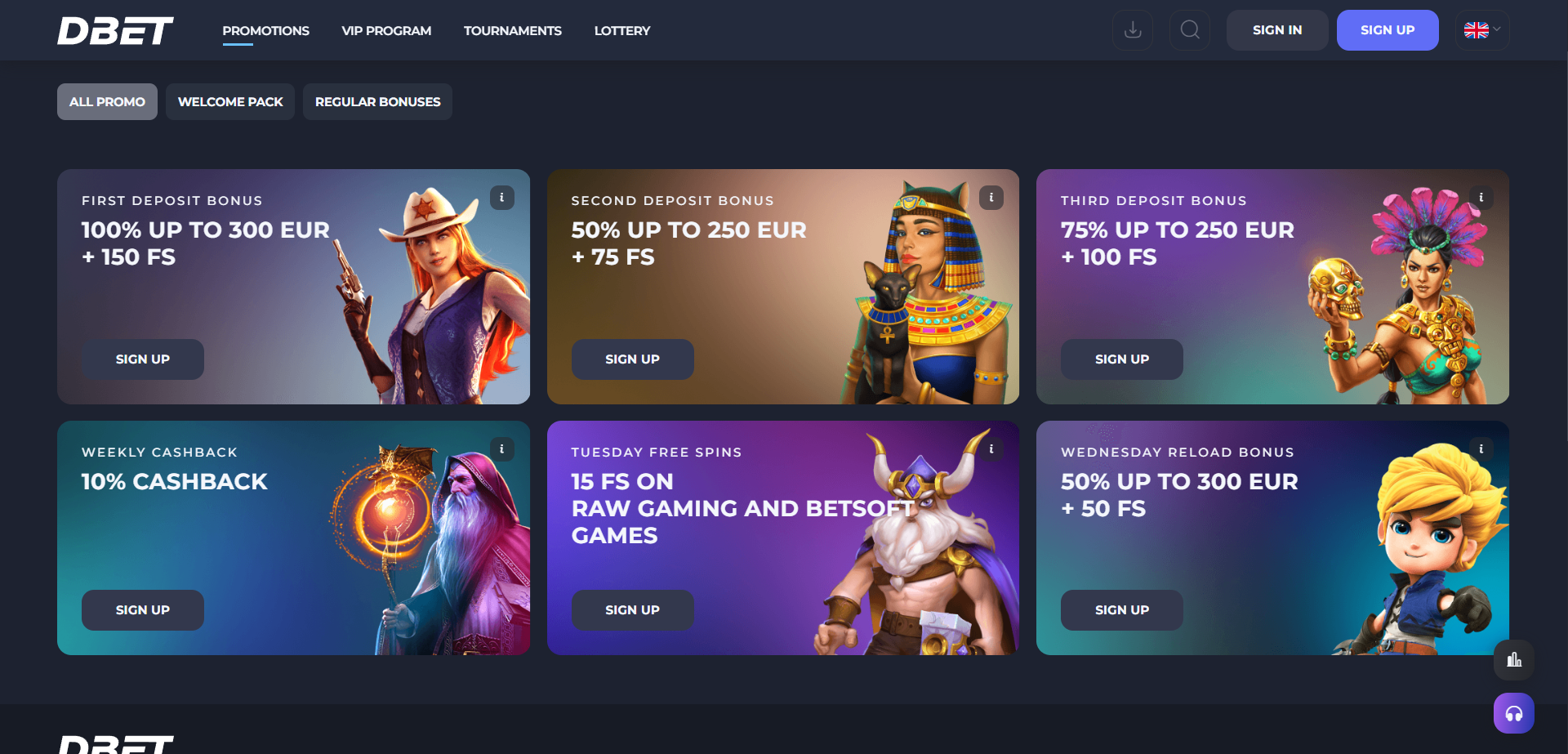Viewport: 1568px width, 754px height.
Task: Click the download app icon in header
Action: (1132, 30)
